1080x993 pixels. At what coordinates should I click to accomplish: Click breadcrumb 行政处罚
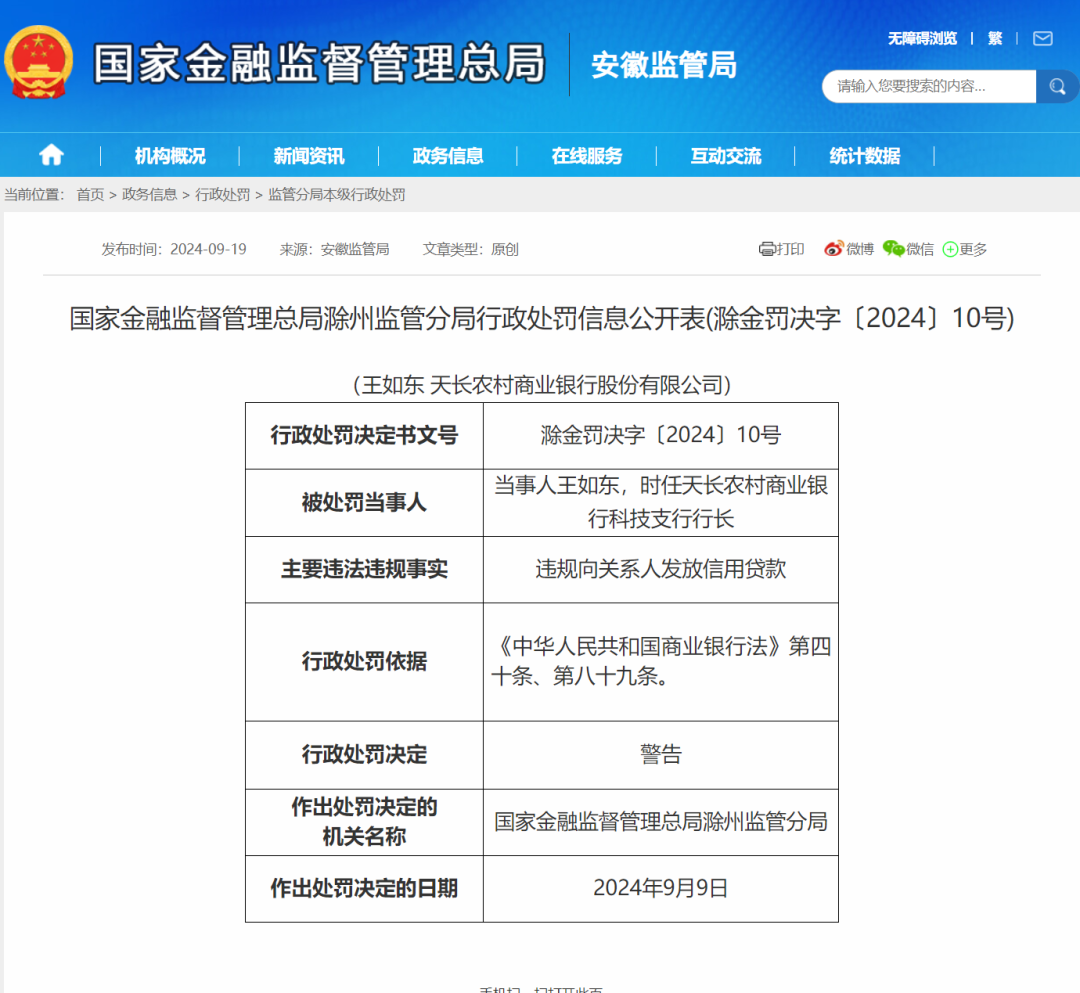pos(222,195)
